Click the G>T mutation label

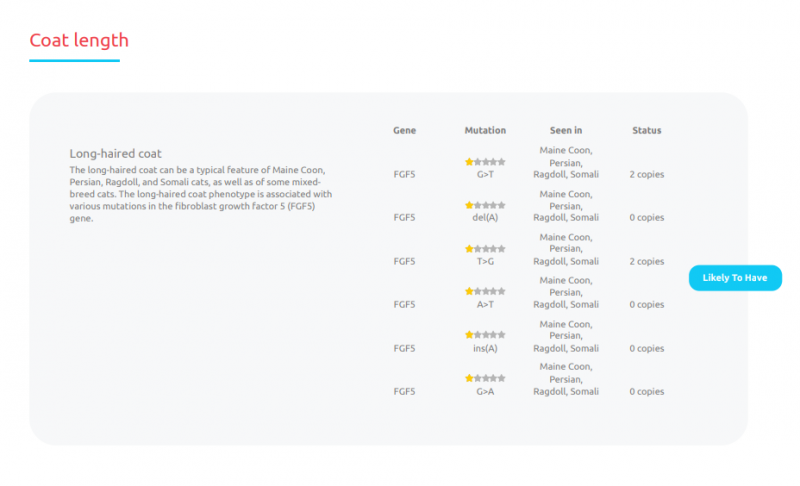pos(485,174)
